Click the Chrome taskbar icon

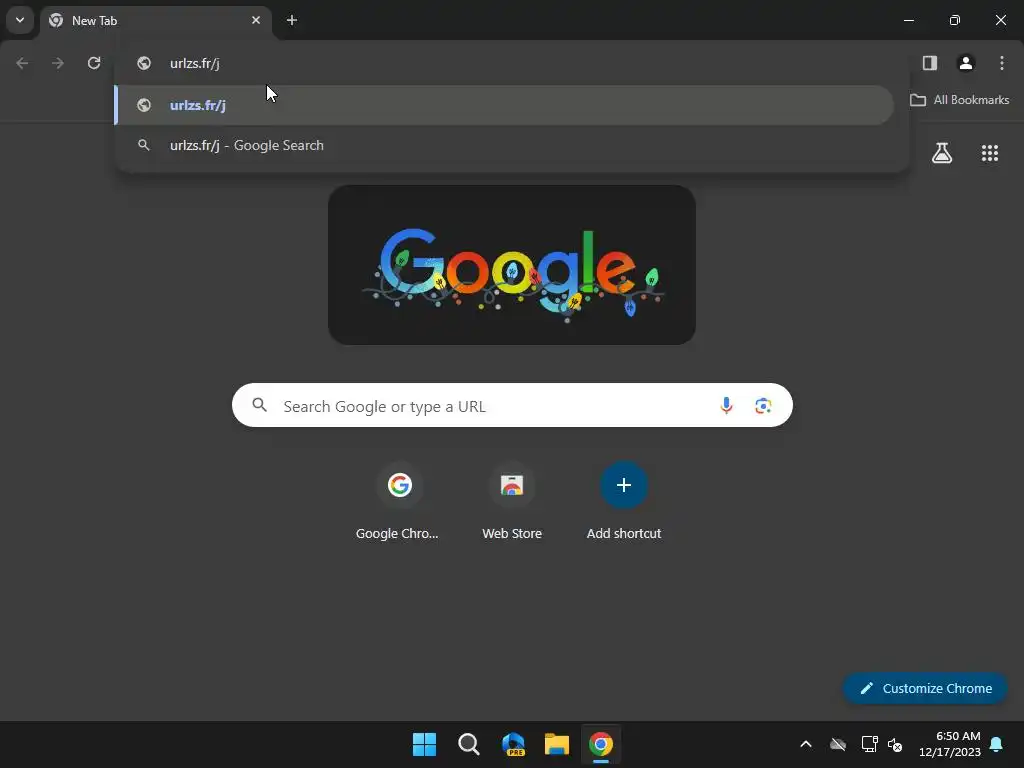click(x=601, y=744)
